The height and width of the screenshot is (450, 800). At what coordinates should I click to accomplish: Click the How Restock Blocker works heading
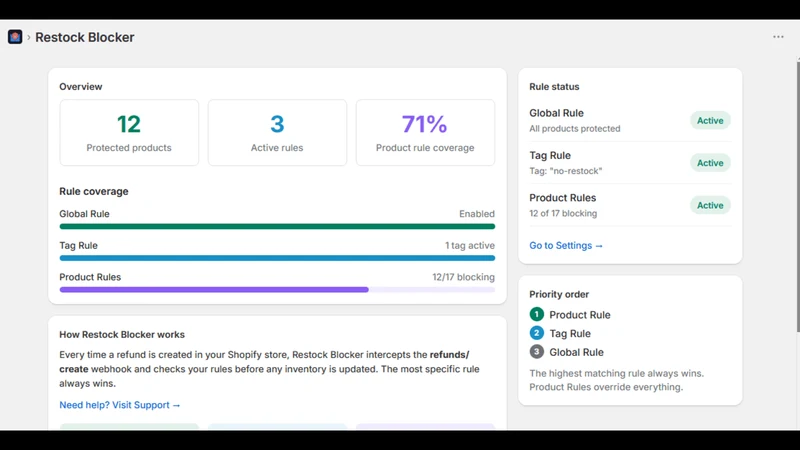pyautogui.click(x=122, y=335)
